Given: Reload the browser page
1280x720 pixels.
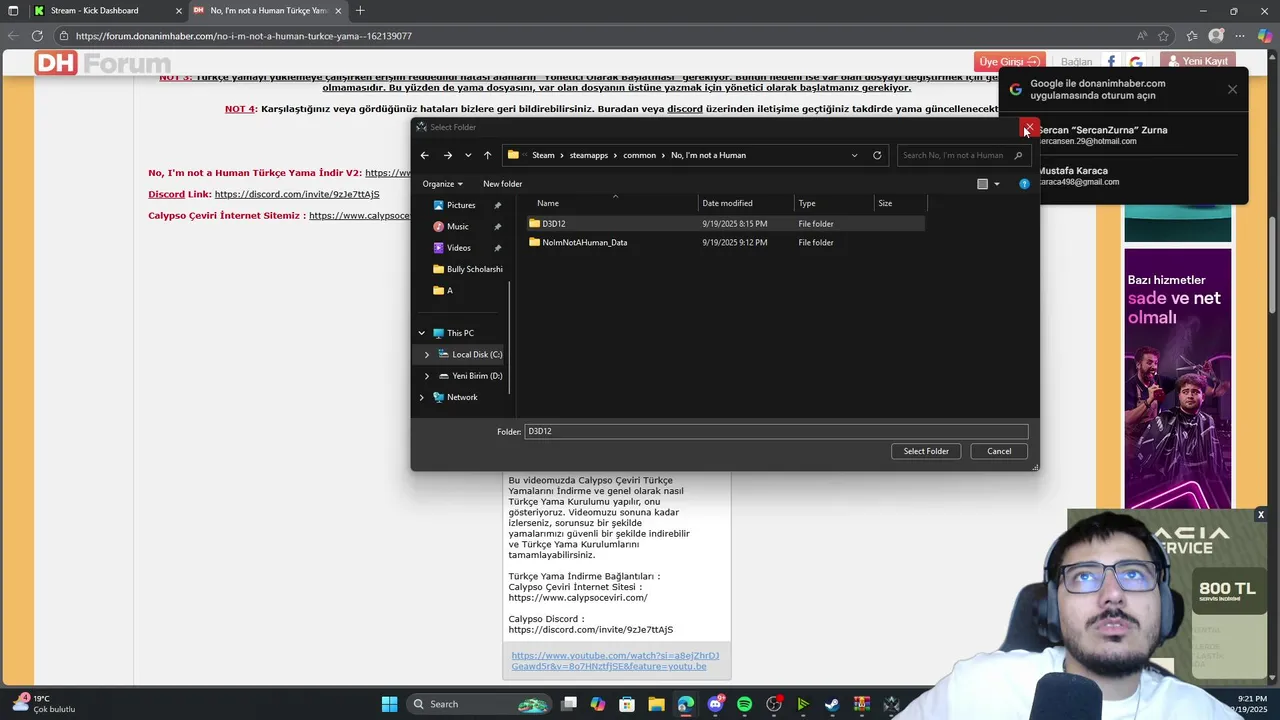Looking at the screenshot, I should [x=37, y=36].
